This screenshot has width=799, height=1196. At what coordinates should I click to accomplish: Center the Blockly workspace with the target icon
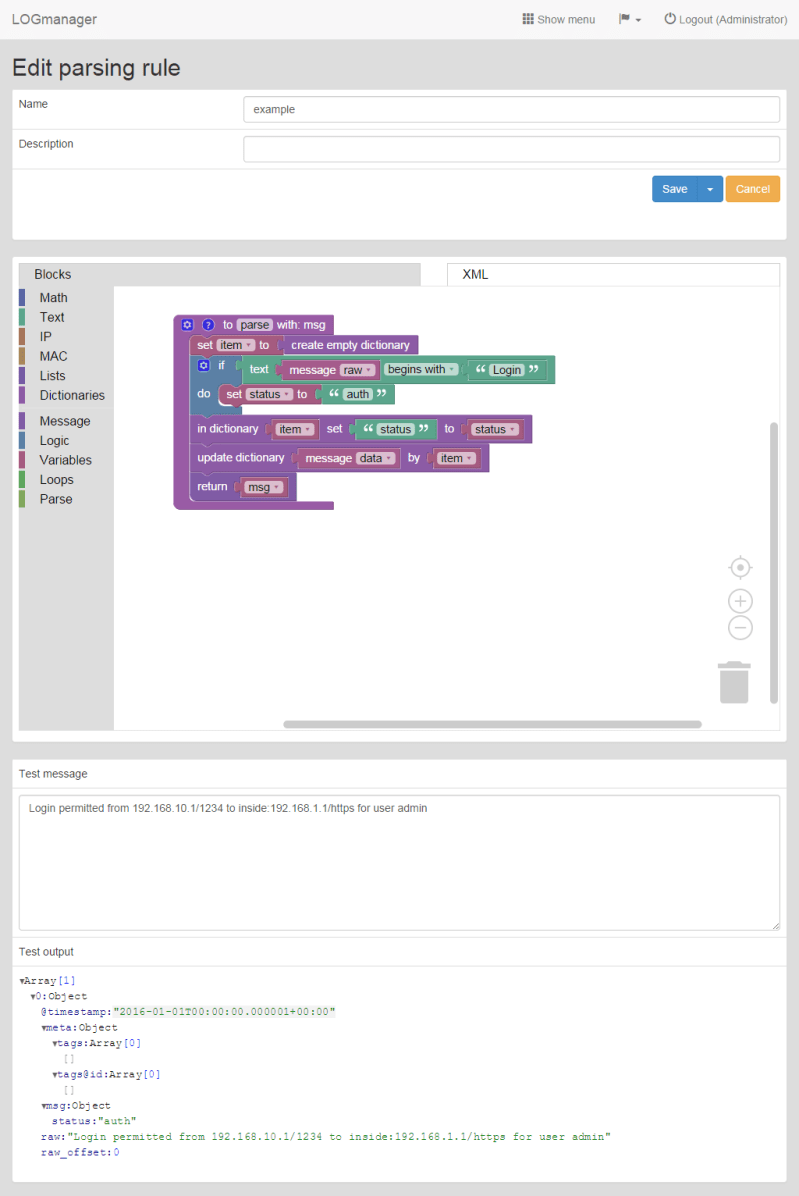point(740,567)
